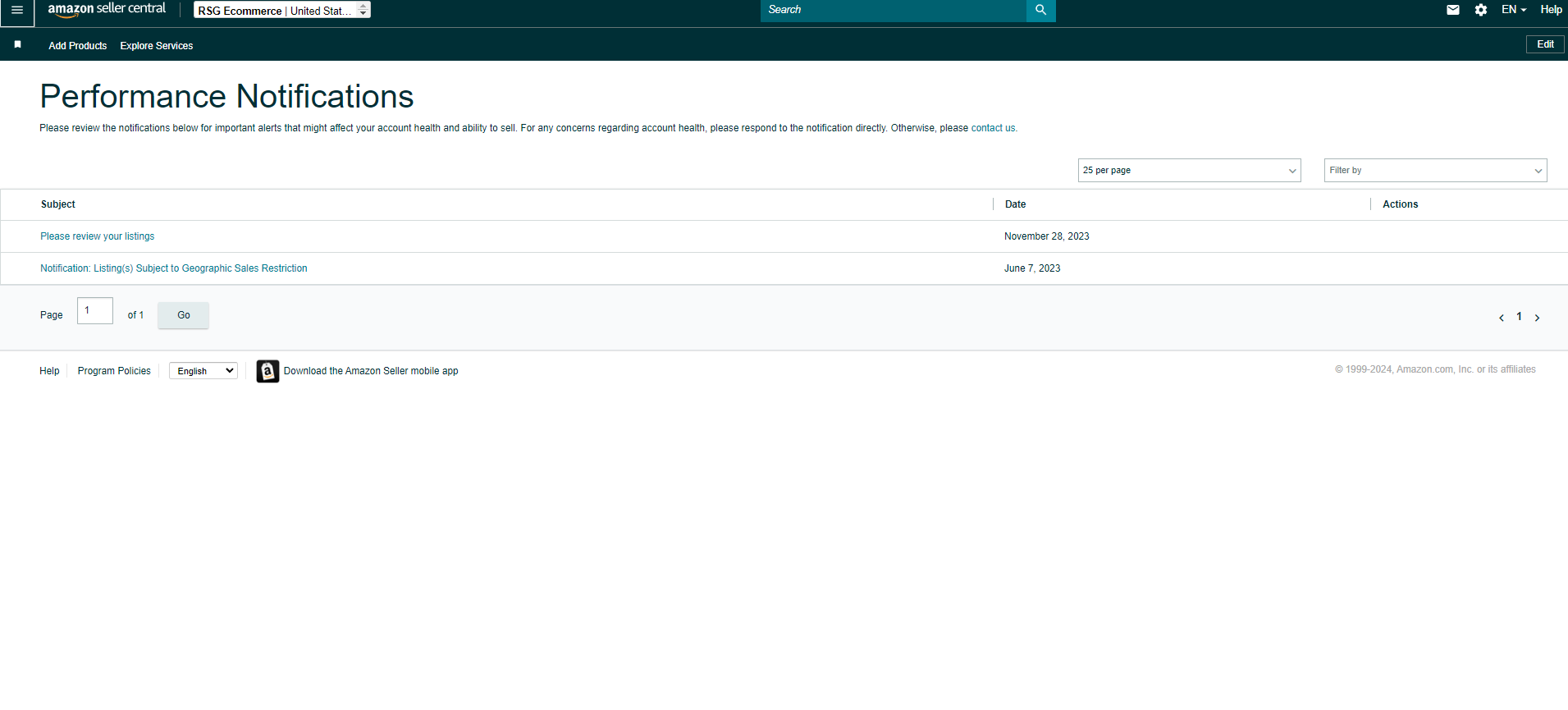The image size is (1568, 710).
Task: Open Geographic Sales Restriction notification
Action: point(174,268)
